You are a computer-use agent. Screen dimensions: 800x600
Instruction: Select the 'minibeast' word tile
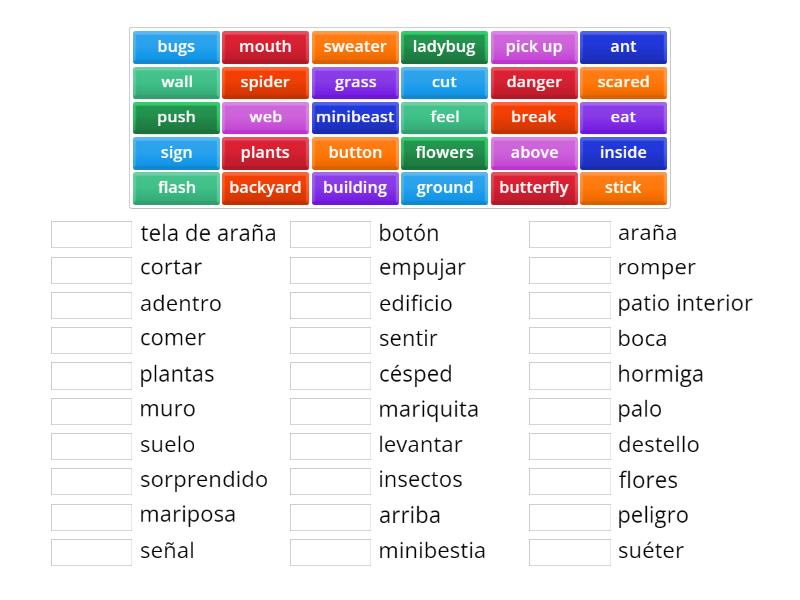[355, 117]
